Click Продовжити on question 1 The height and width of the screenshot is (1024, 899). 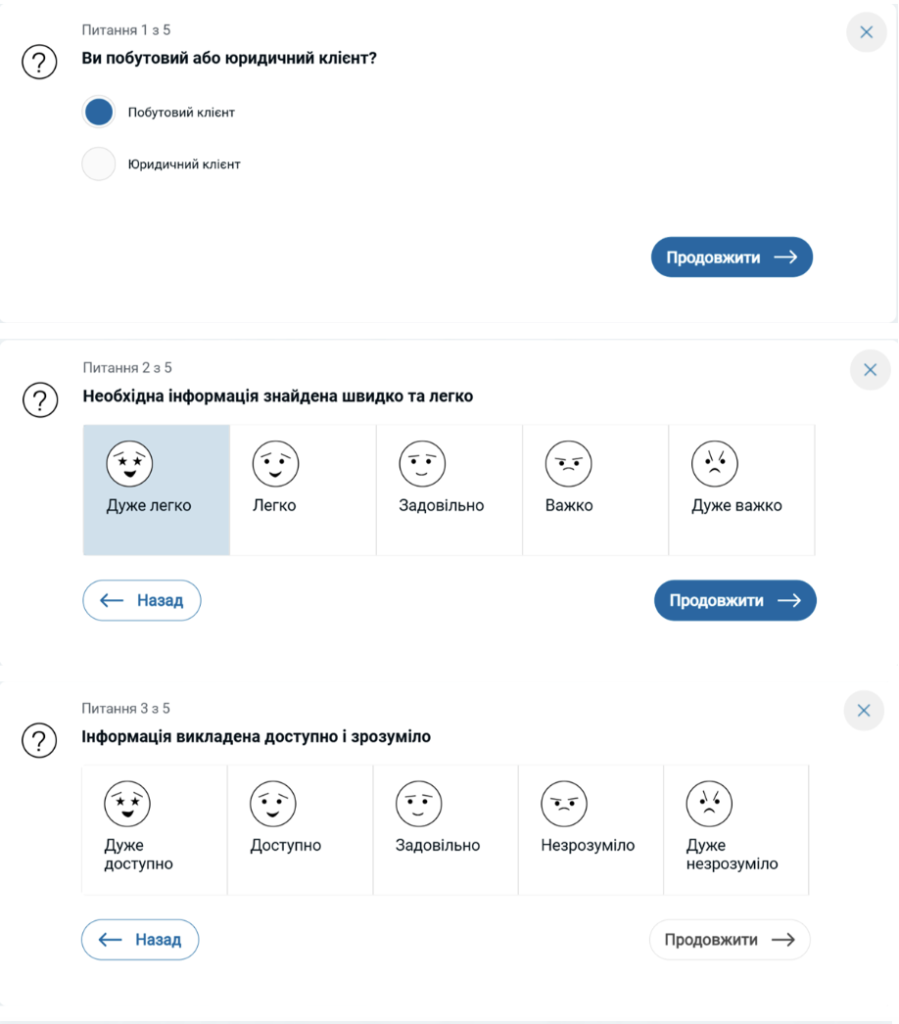(x=732, y=257)
